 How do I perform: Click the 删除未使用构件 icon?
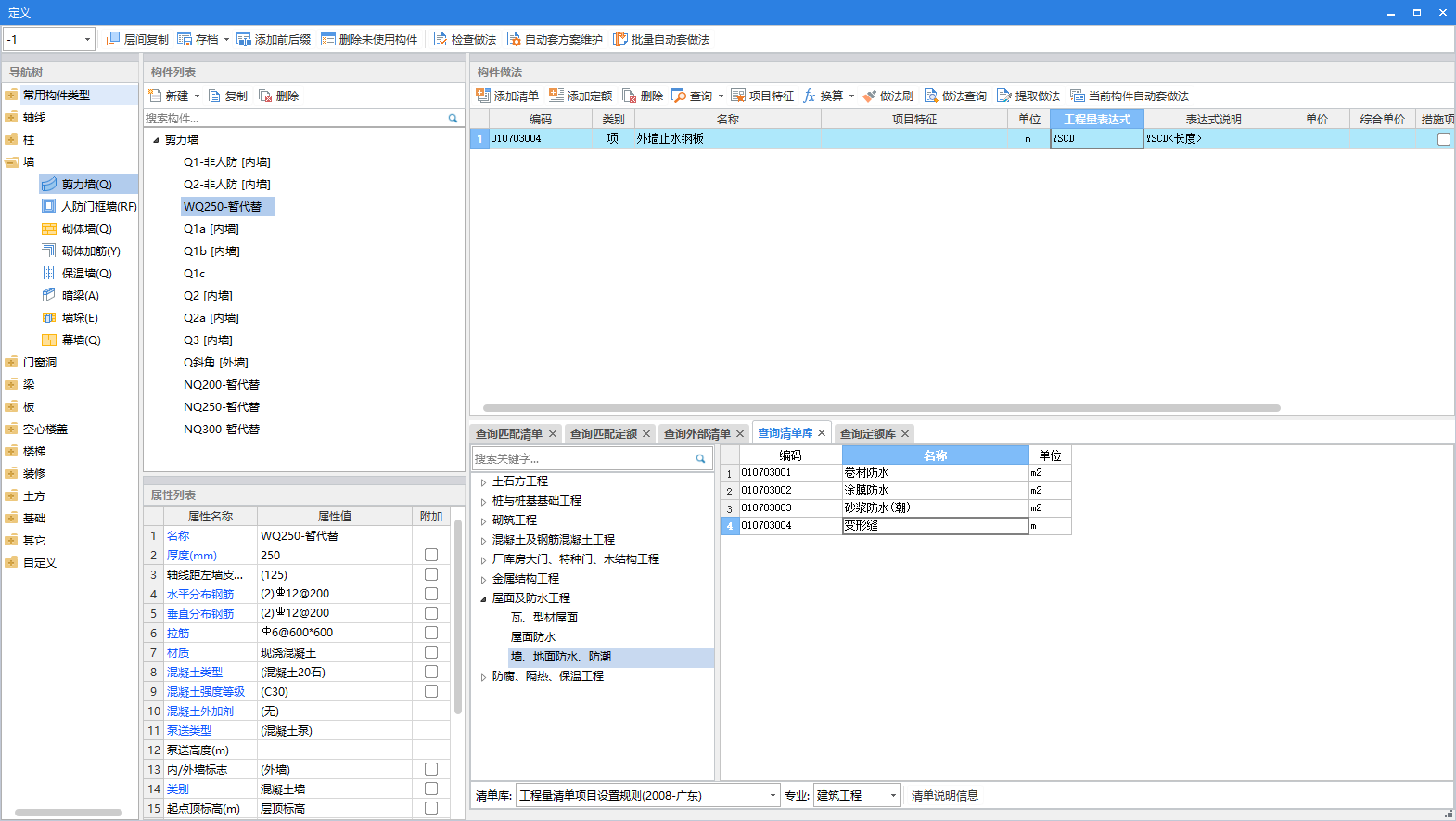coord(328,39)
